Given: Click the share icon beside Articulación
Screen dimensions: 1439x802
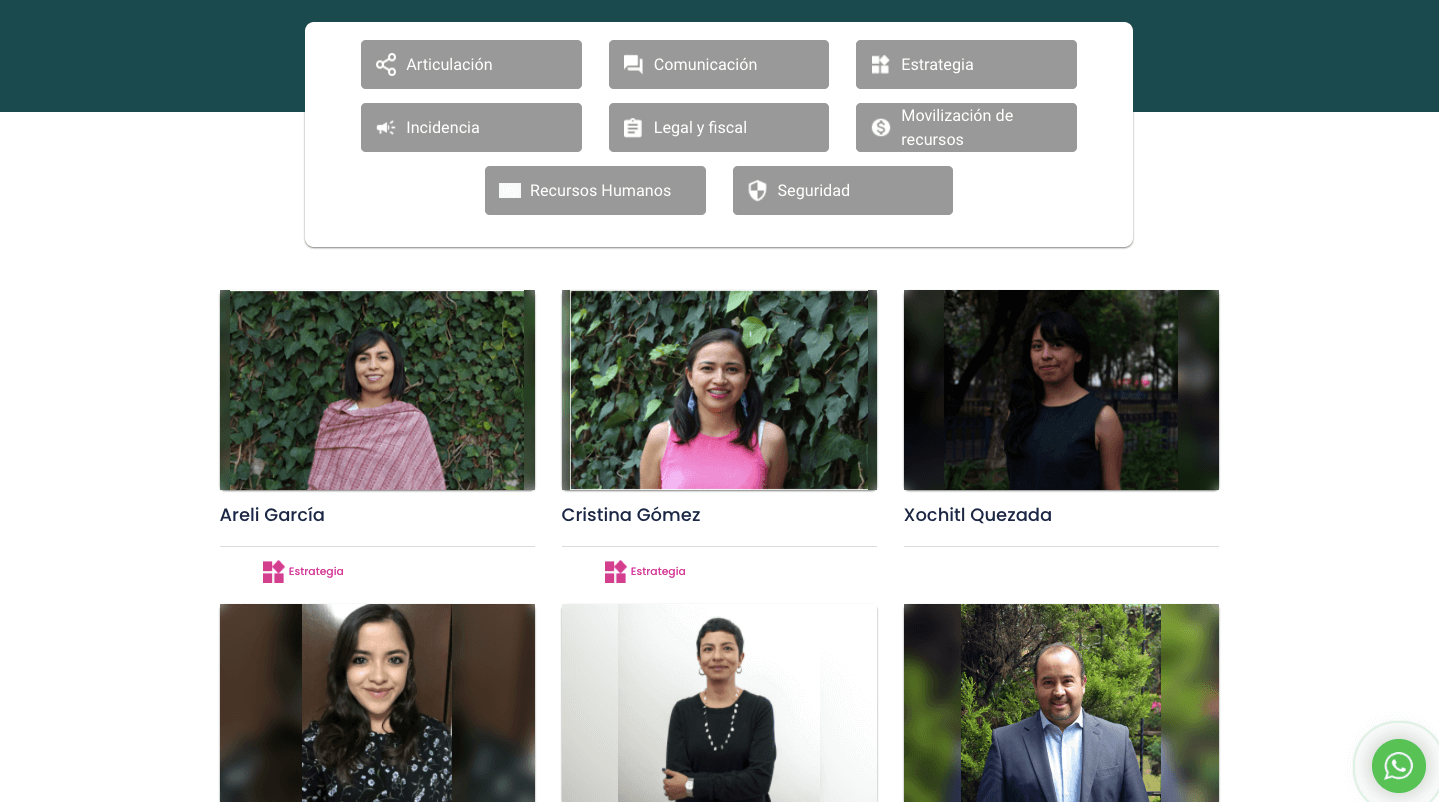Looking at the screenshot, I should point(386,65).
